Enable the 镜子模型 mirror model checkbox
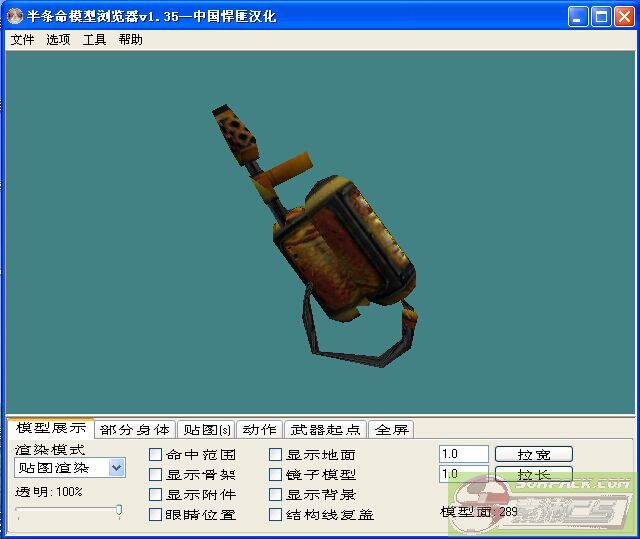 (276, 475)
